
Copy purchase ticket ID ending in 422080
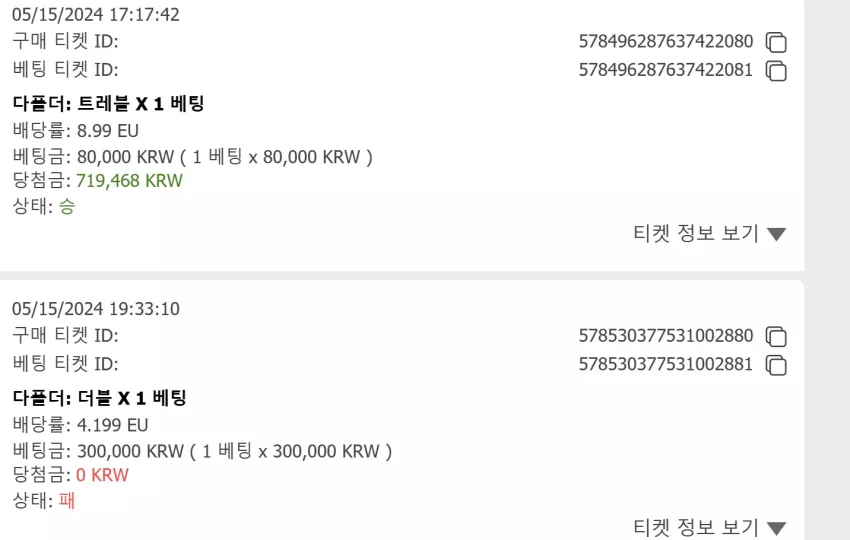coord(776,42)
